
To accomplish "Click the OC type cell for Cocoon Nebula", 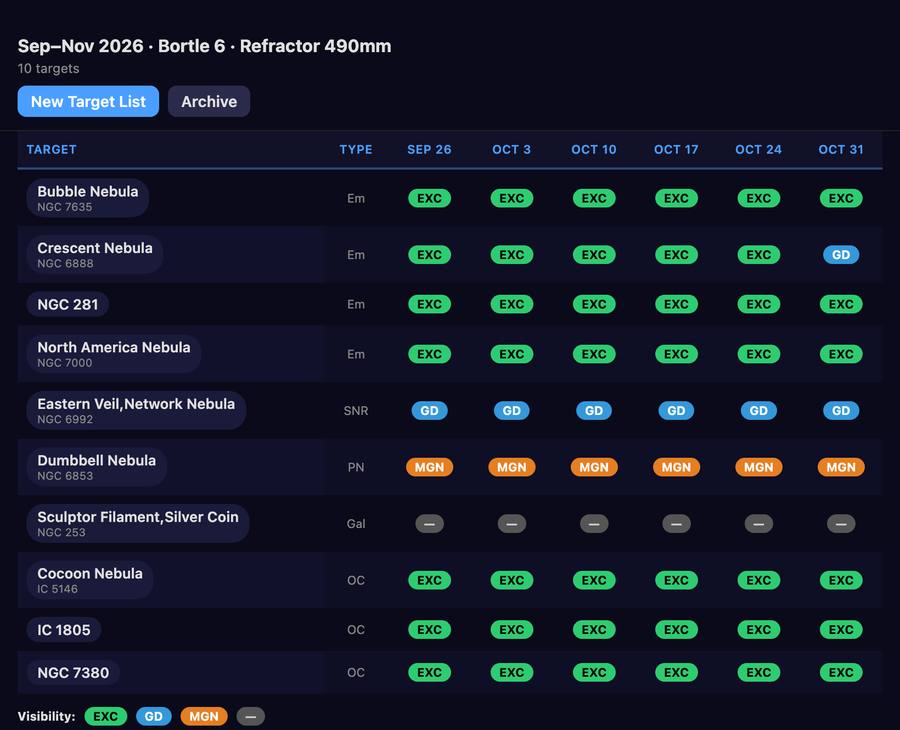I will (x=356, y=580).
